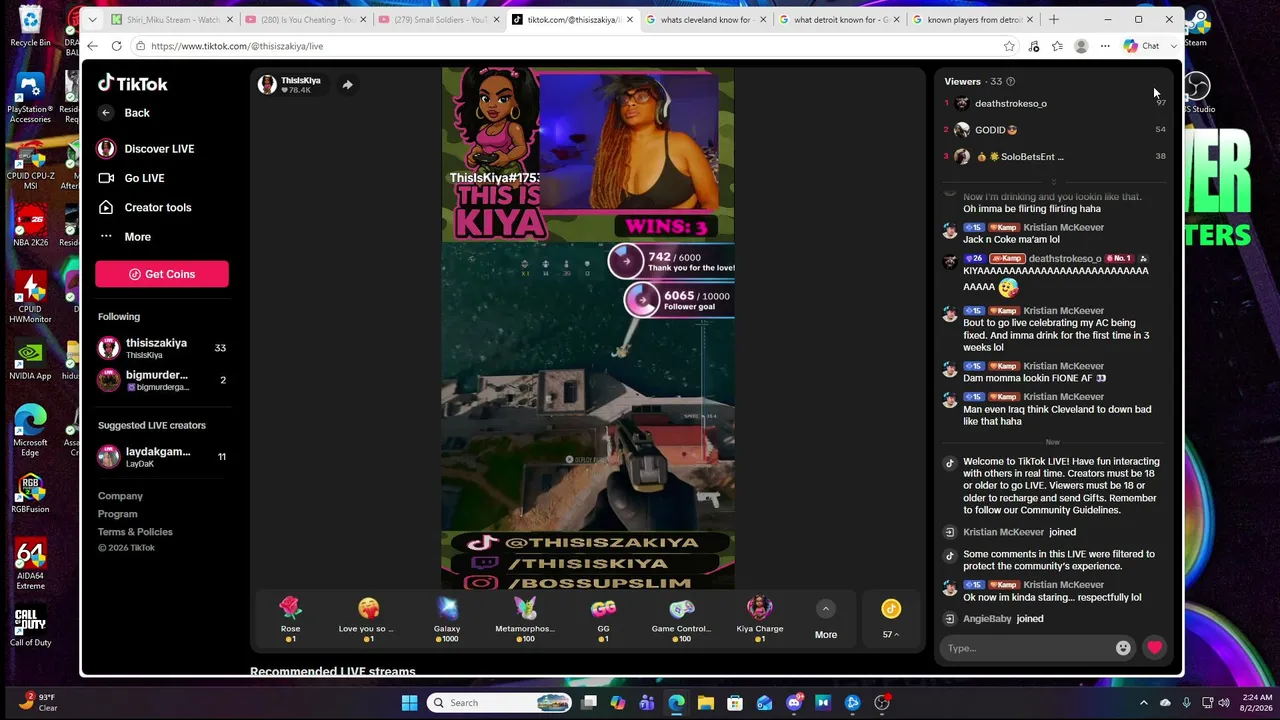Send the Galaxy gift
The image size is (1280, 720).
point(447,619)
